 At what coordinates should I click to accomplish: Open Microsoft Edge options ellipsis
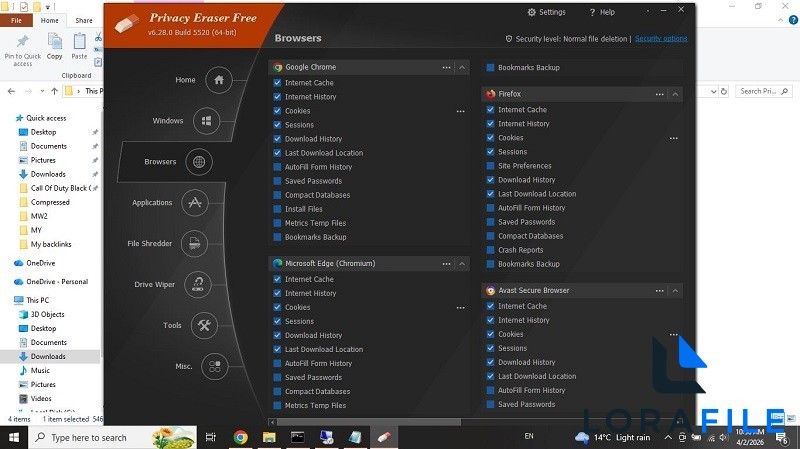click(446, 264)
